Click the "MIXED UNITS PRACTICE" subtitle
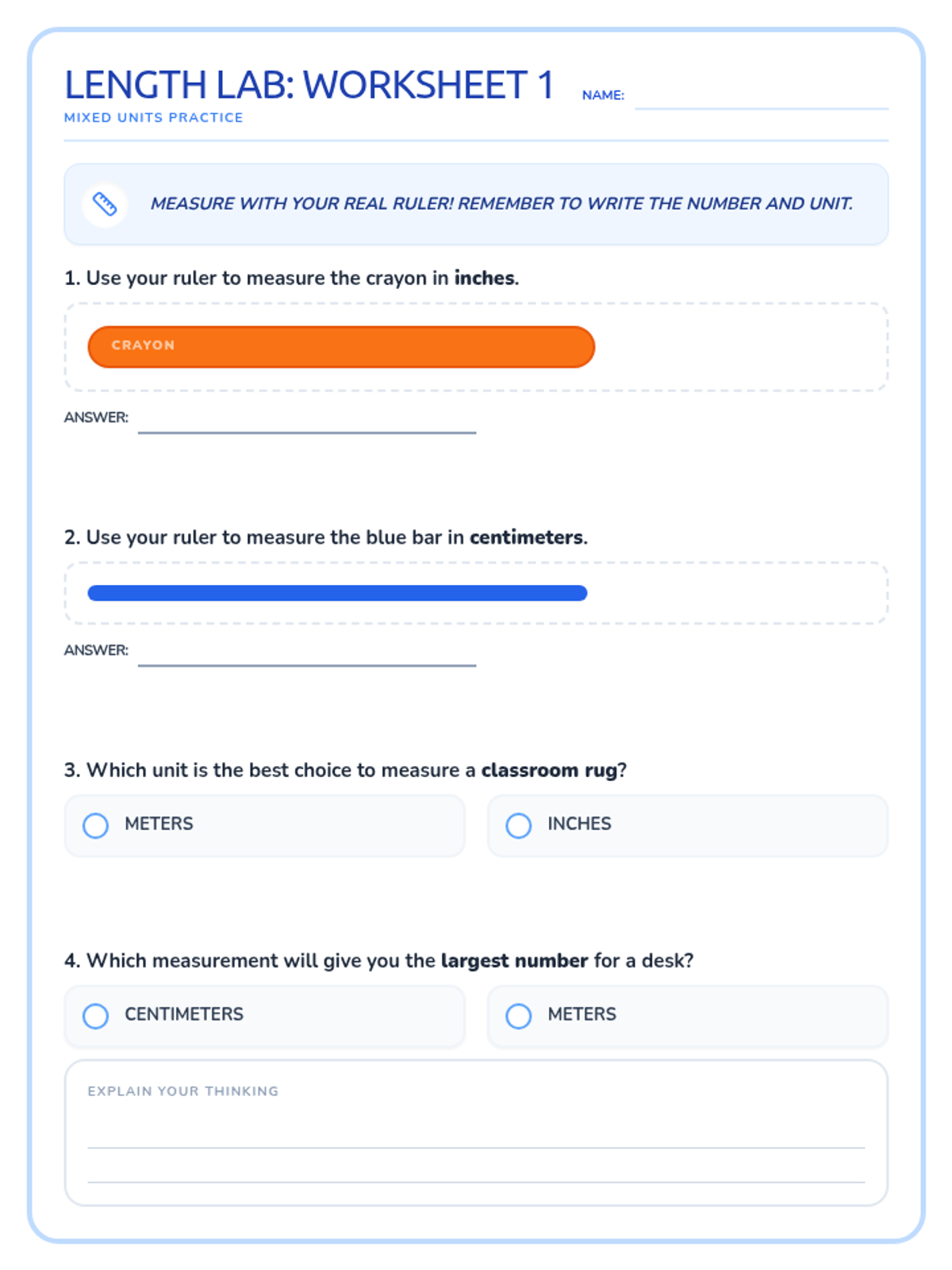The height and width of the screenshot is (1270, 952). pos(154,117)
